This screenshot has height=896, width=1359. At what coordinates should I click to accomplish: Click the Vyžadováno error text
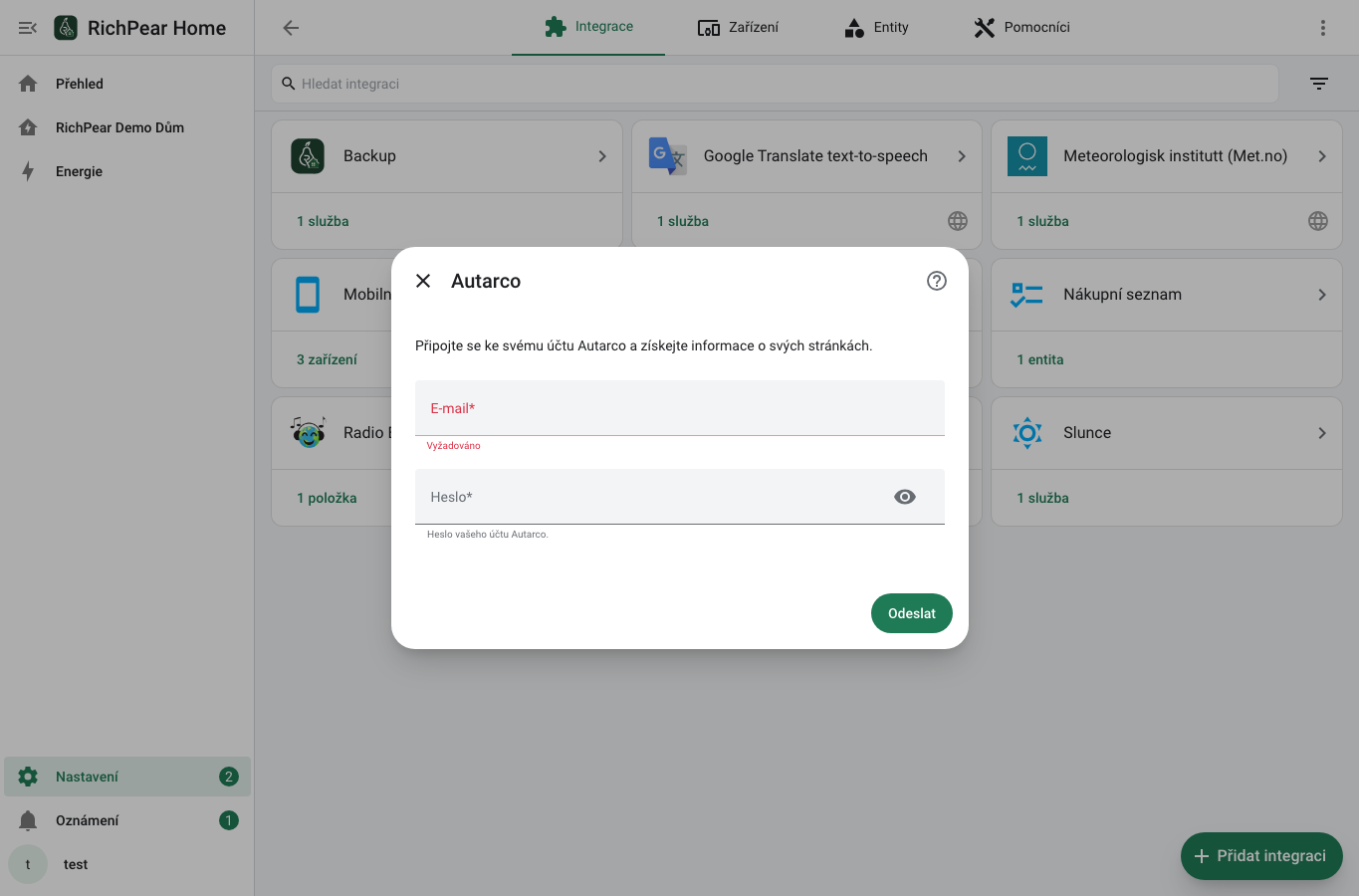pos(454,446)
